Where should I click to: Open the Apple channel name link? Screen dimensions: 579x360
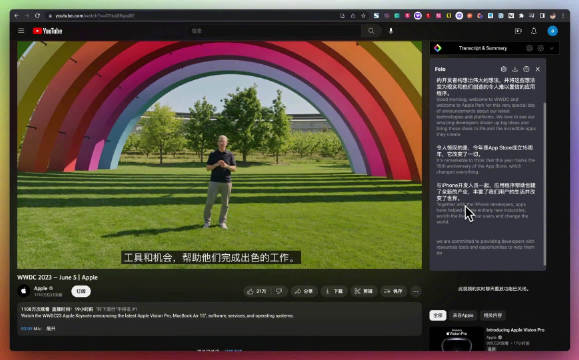[x=41, y=288]
